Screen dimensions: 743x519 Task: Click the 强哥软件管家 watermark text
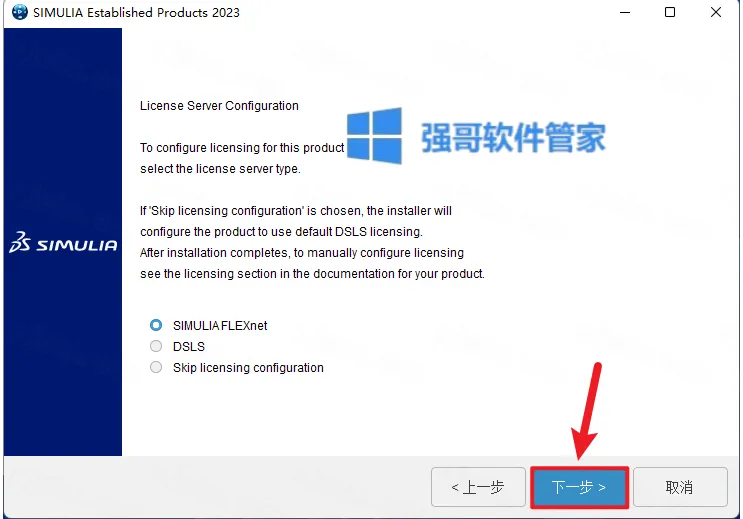coord(513,137)
